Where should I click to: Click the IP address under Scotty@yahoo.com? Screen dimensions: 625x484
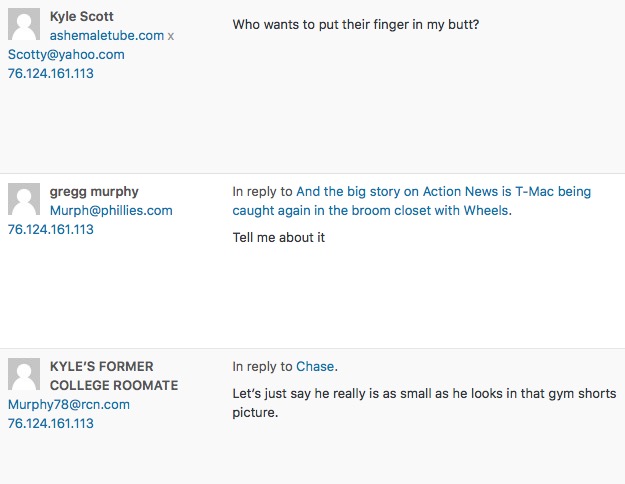click(50, 73)
